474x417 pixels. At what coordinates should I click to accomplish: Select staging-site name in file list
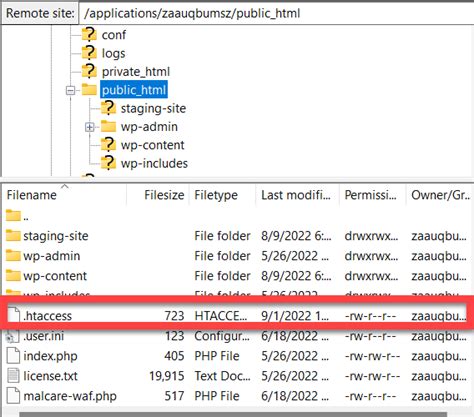pos(56,236)
